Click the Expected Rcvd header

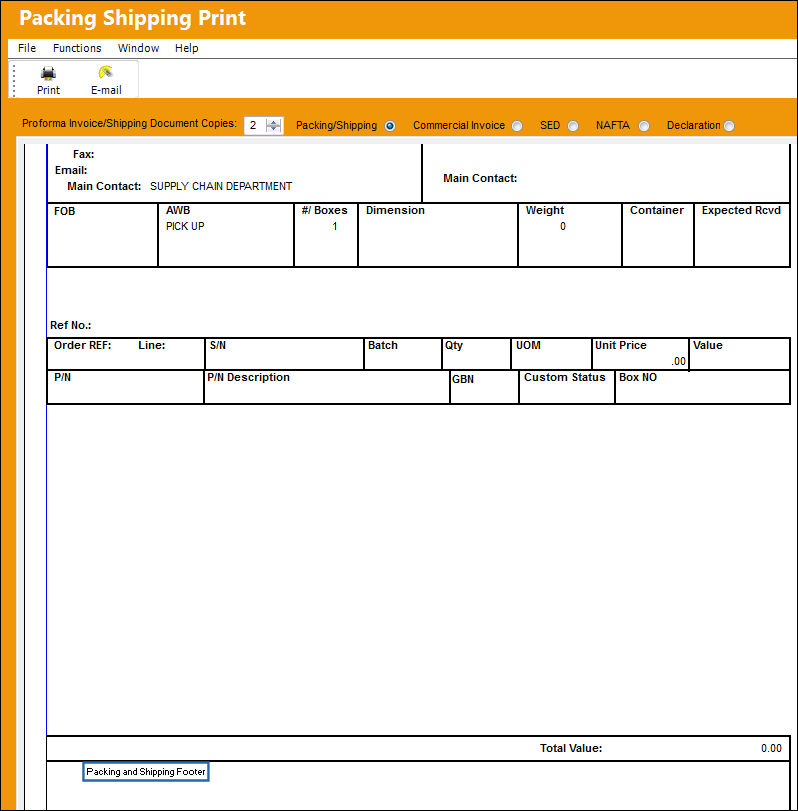[741, 211]
